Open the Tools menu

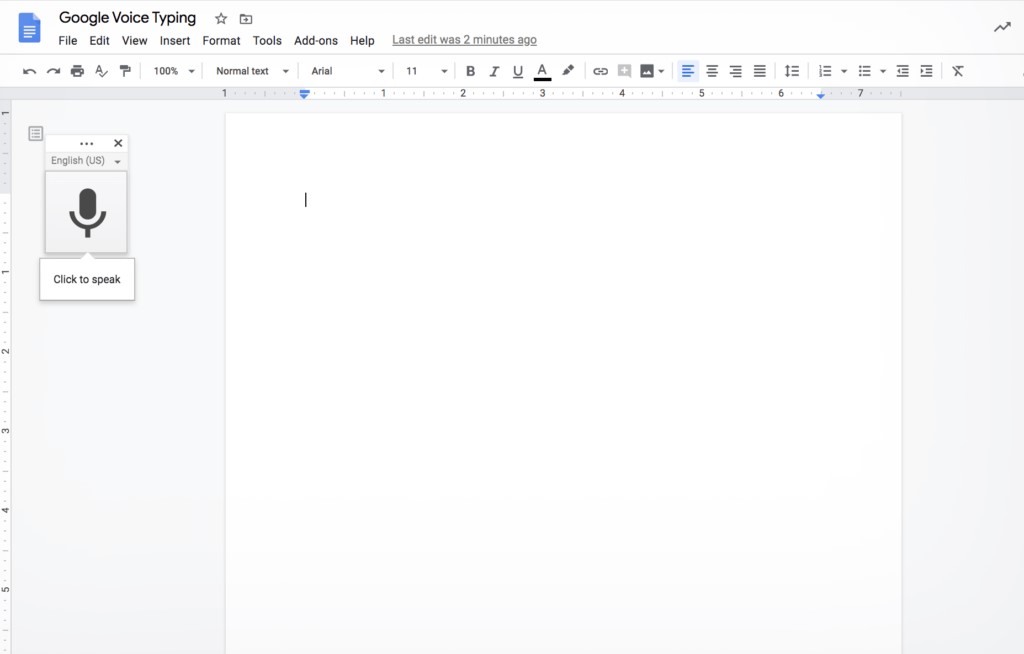[267, 41]
